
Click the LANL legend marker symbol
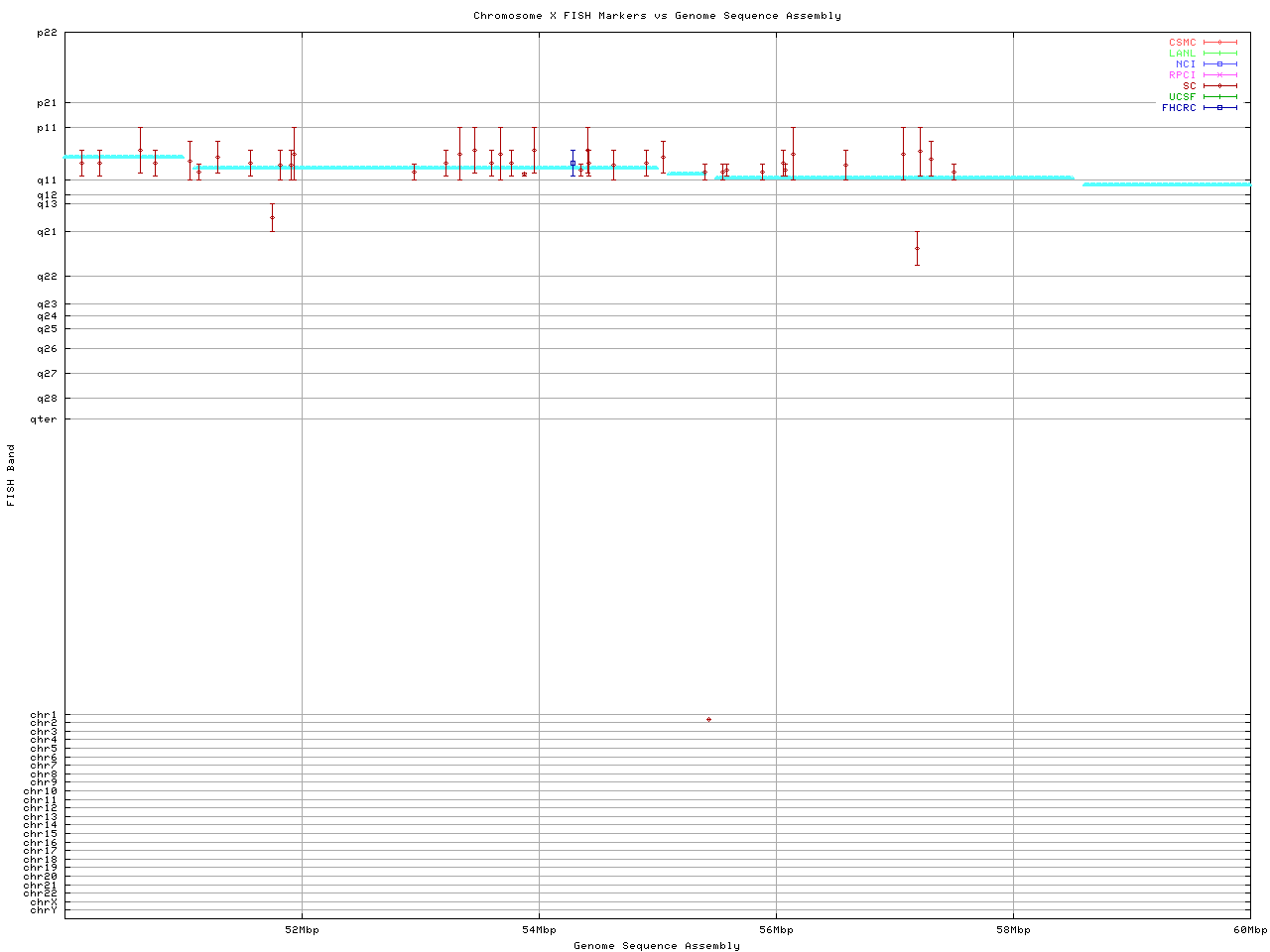tap(1219, 54)
